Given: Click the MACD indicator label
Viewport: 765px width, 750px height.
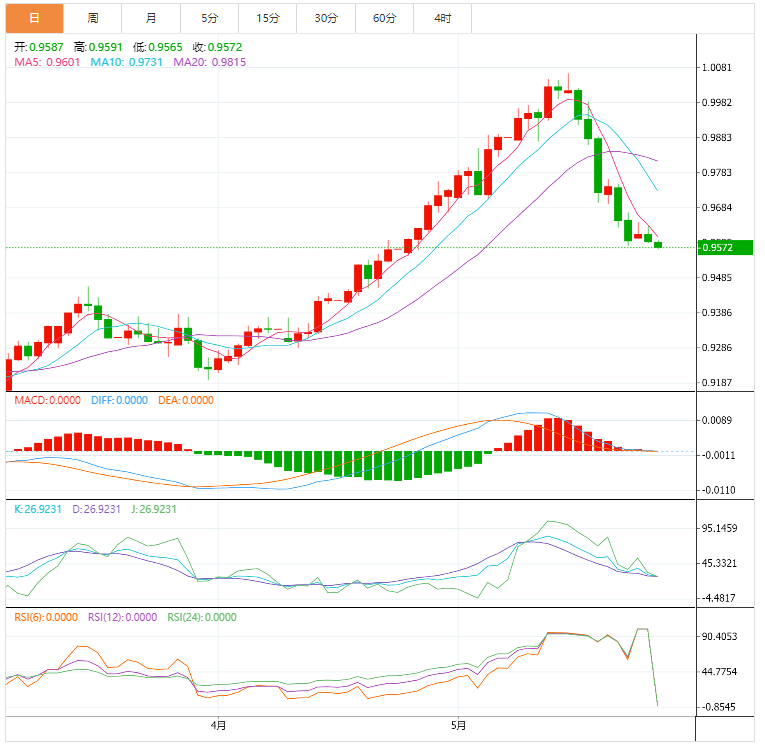Looking at the screenshot, I should click(47, 400).
